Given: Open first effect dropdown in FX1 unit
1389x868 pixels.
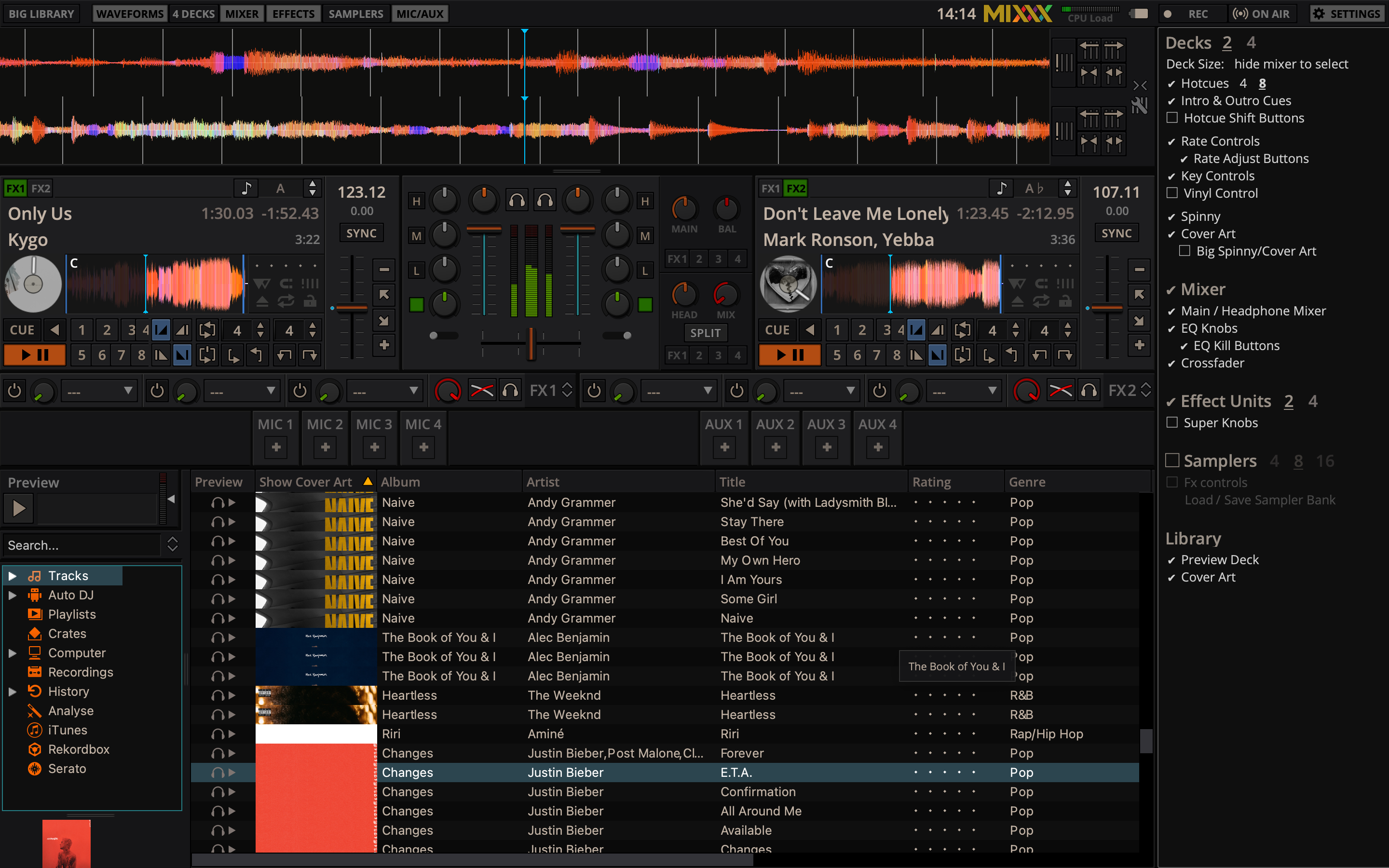Looking at the screenshot, I should point(99,392).
